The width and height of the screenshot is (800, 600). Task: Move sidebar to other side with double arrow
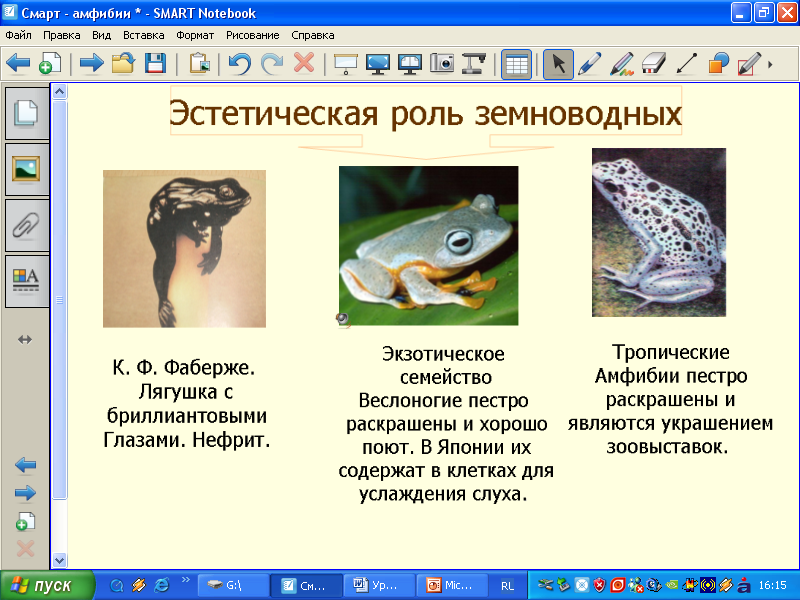25,339
